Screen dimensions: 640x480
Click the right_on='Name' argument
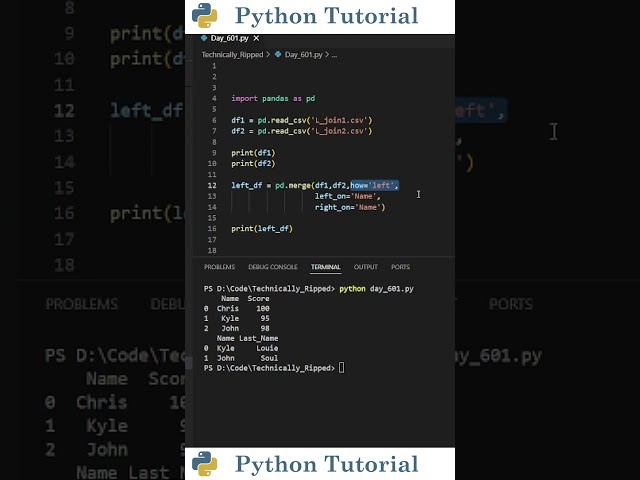coord(350,207)
